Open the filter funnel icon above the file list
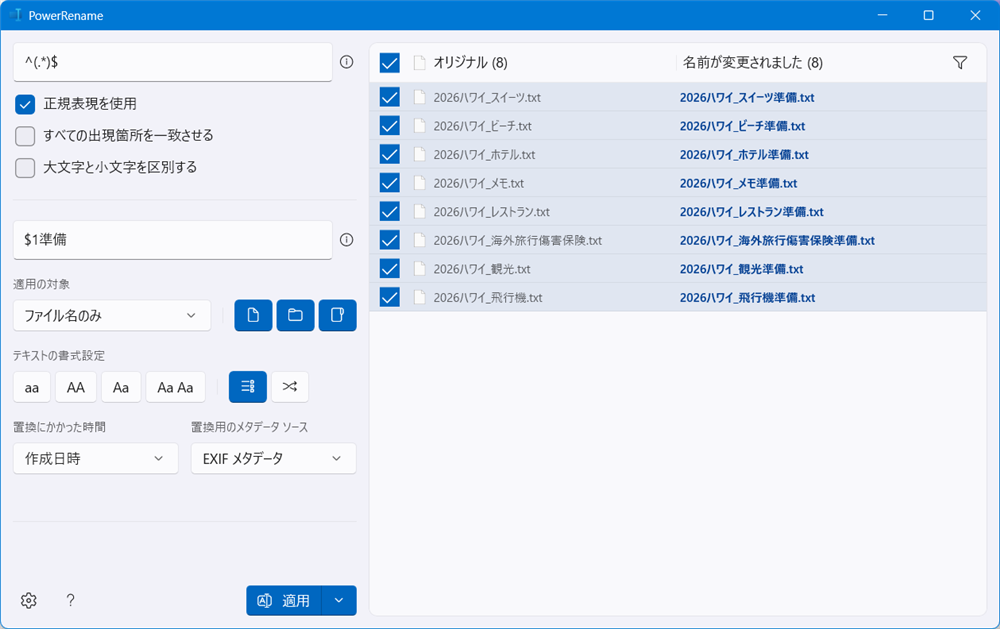This screenshot has height=629, width=1000. (x=960, y=62)
